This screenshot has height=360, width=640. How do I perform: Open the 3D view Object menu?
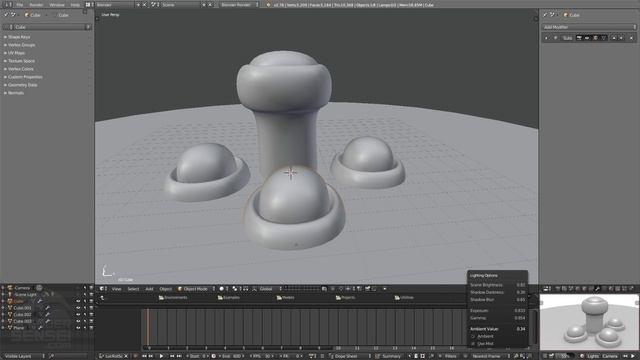[166, 289]
